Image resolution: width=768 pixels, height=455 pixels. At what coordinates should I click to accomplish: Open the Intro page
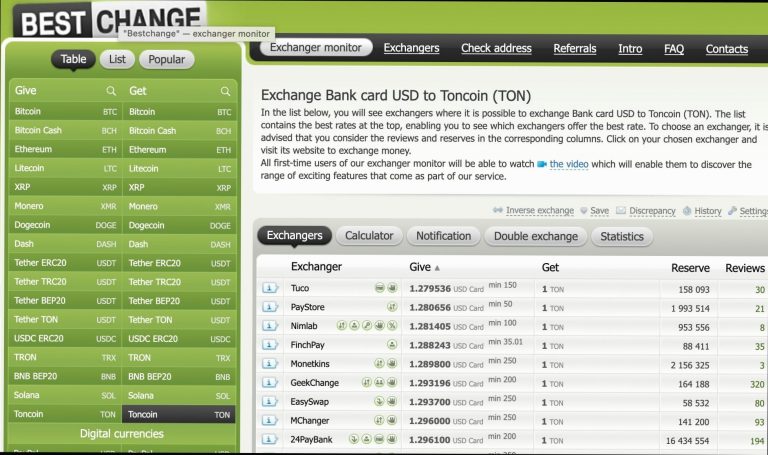pos(630,48)
